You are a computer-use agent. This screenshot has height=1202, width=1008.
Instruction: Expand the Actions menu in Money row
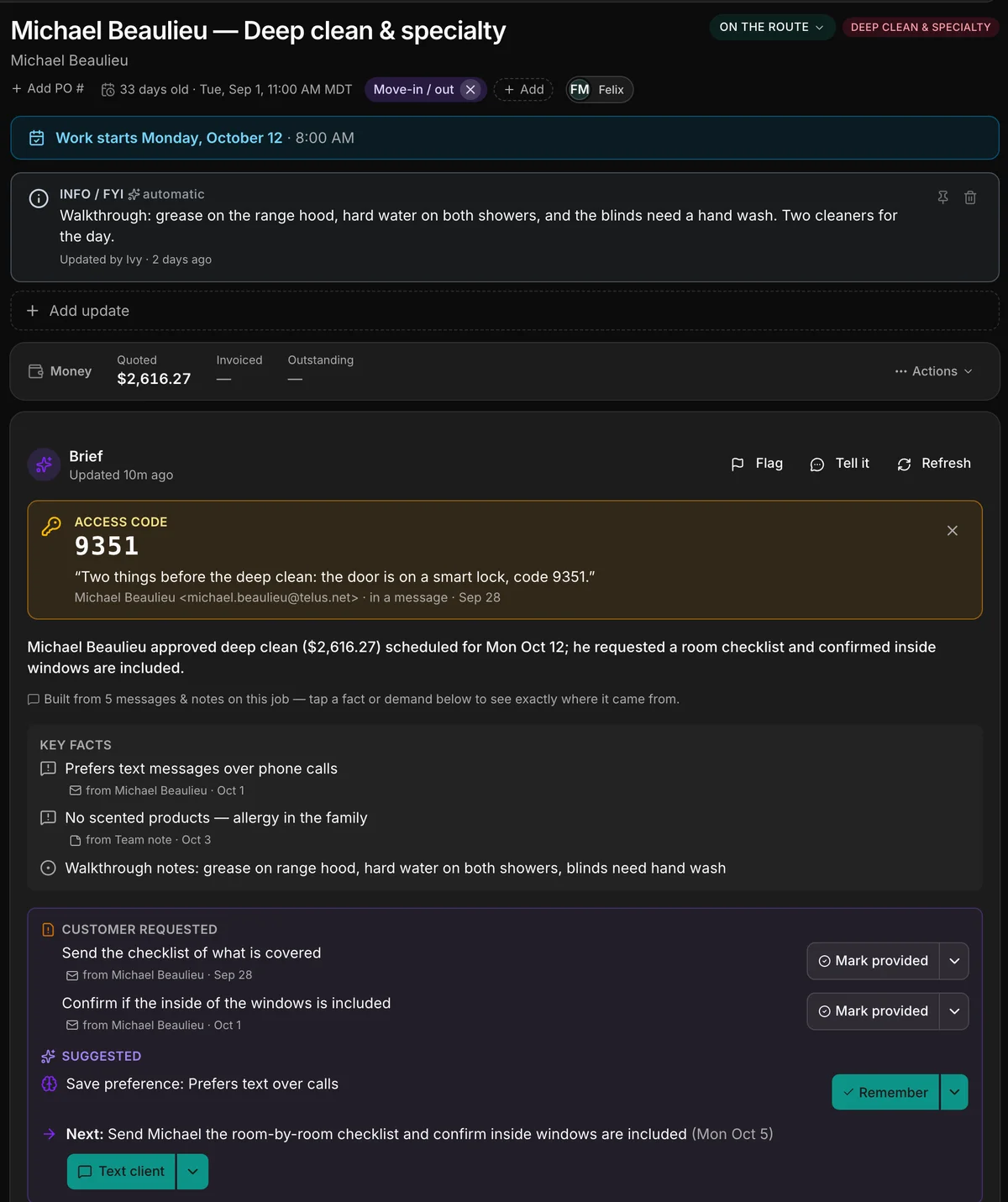point(933,371)
